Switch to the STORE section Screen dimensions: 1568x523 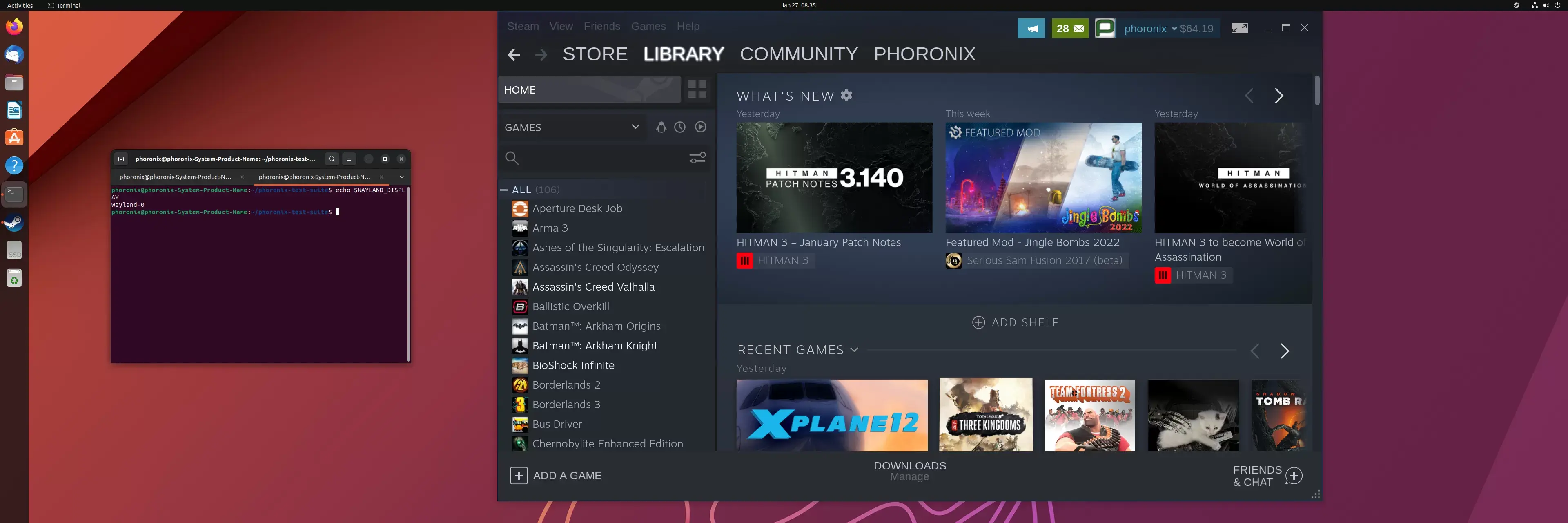[595, 54]
